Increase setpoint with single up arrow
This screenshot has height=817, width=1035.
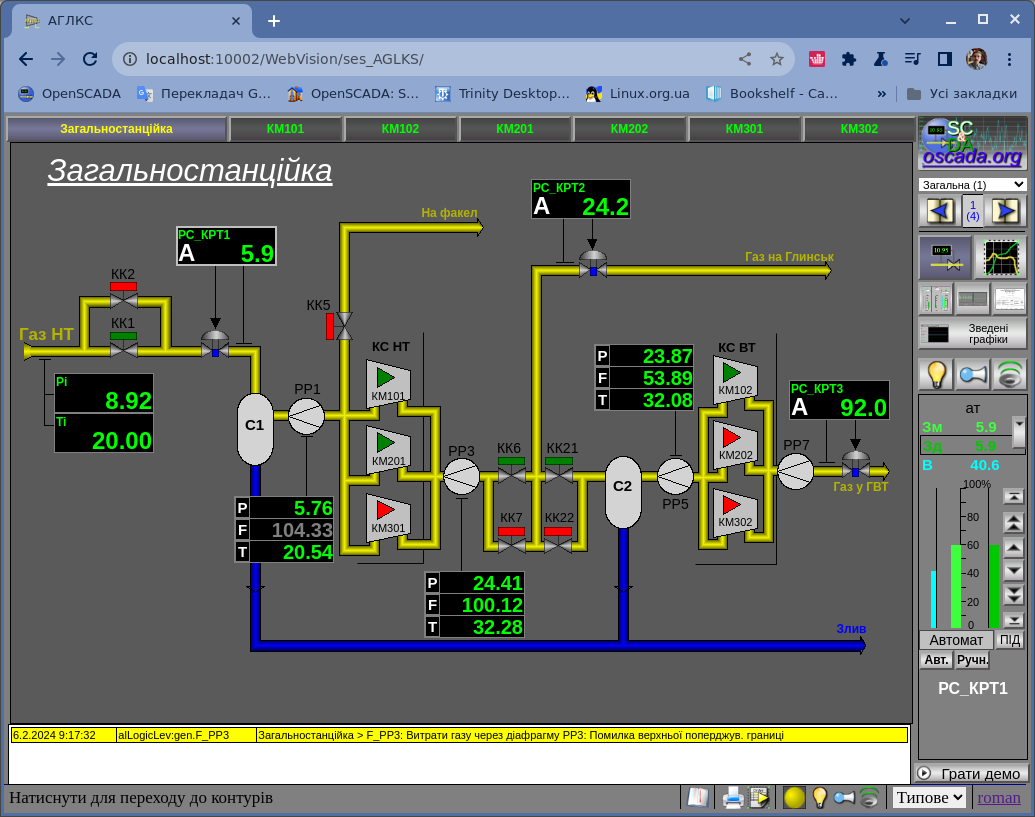pos(1013,547)
